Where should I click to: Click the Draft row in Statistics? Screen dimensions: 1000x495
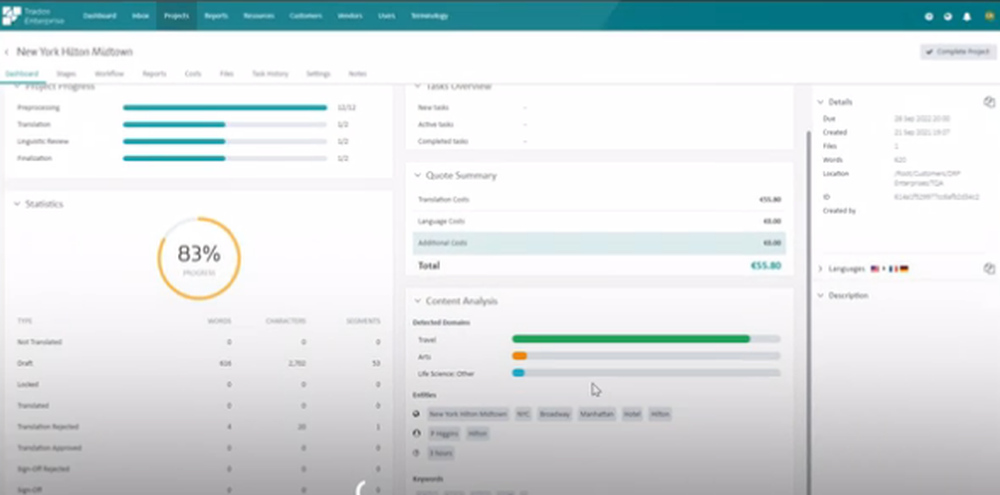(x=198, y=363)
